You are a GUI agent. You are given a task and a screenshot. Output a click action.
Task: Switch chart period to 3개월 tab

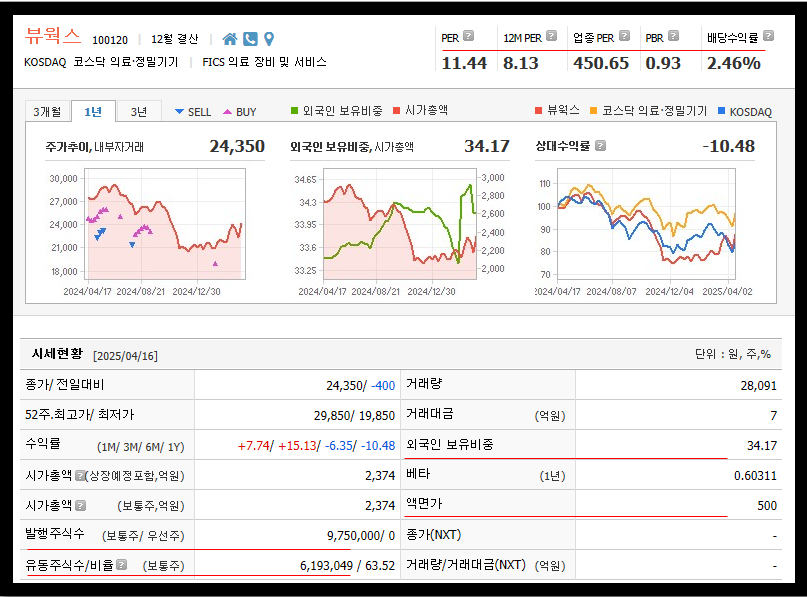[x=47, y=112]
